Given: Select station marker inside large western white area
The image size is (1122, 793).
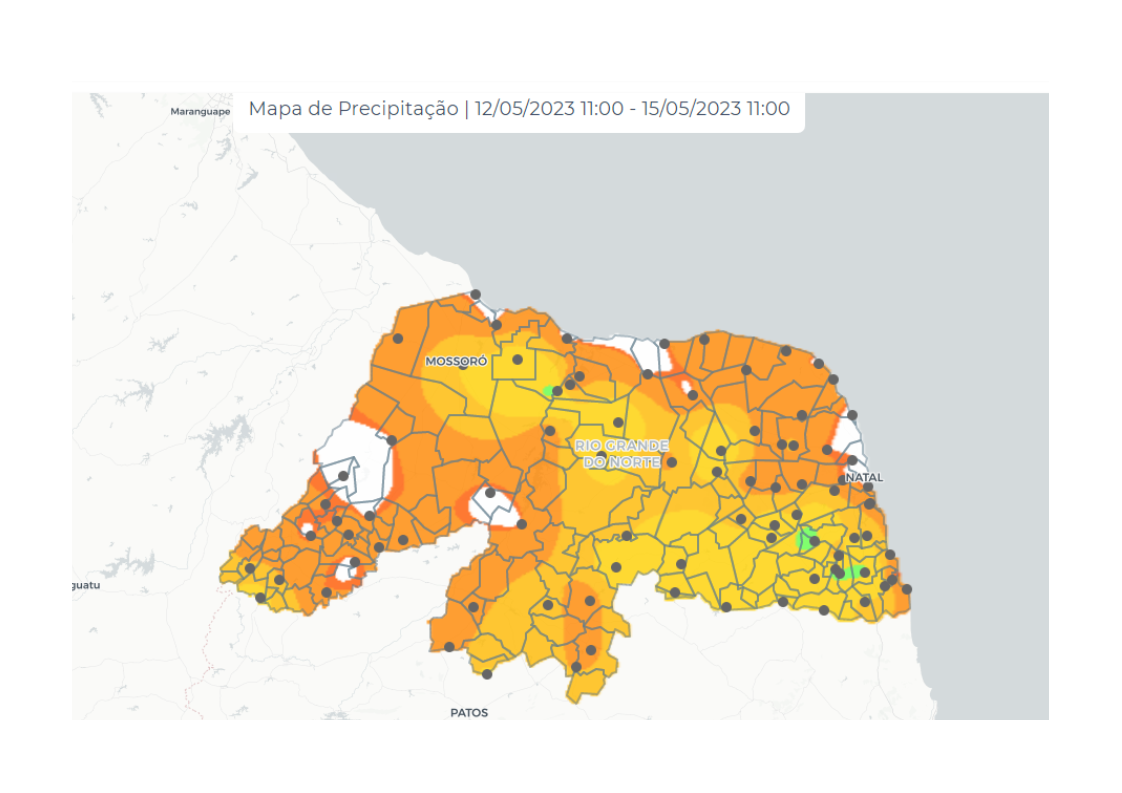Looking at the screenshot, I should [x=343, y=476].
